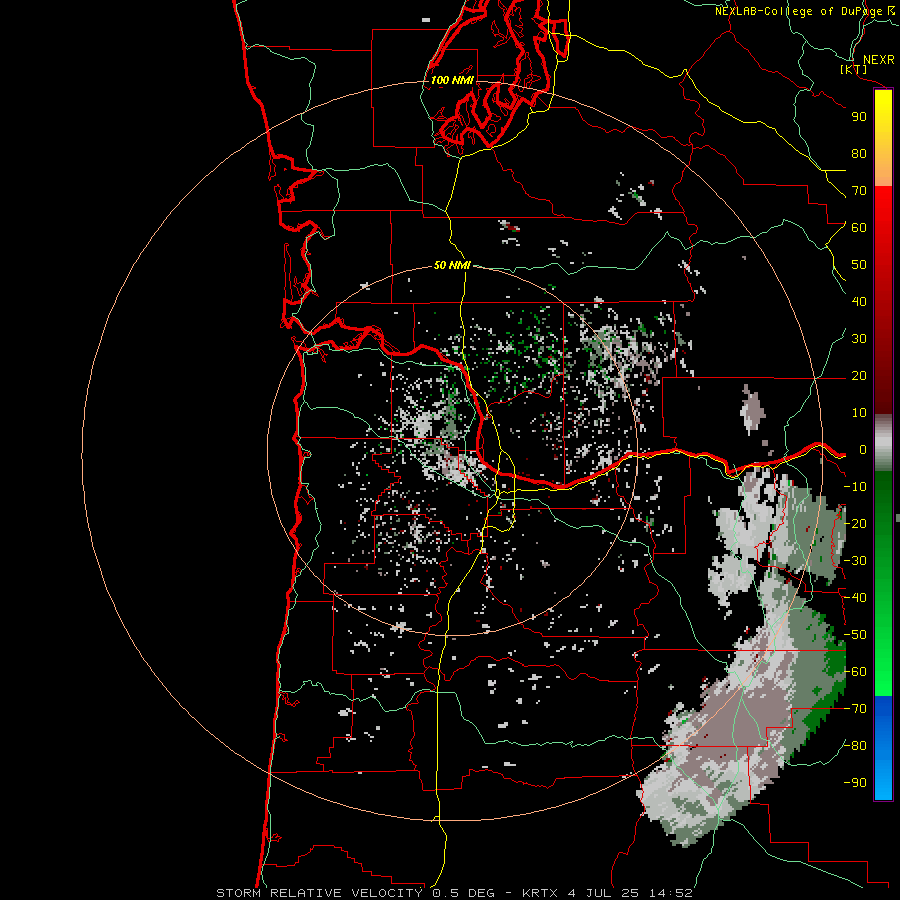
Task: Click the -40 value on velocity scale
Action: click(x=855, y=598)
